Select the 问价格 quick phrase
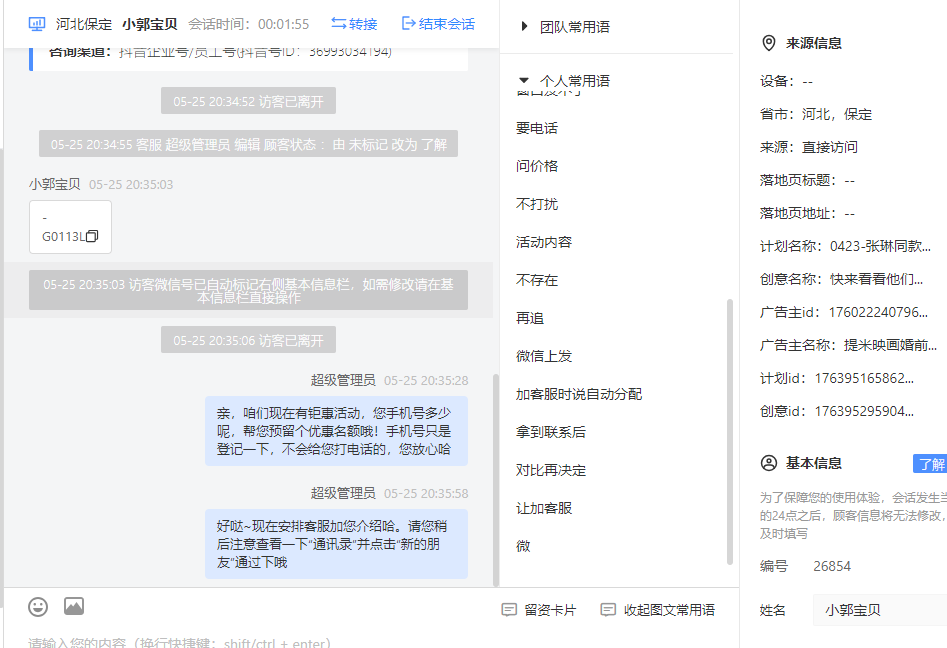 [537, 166]
